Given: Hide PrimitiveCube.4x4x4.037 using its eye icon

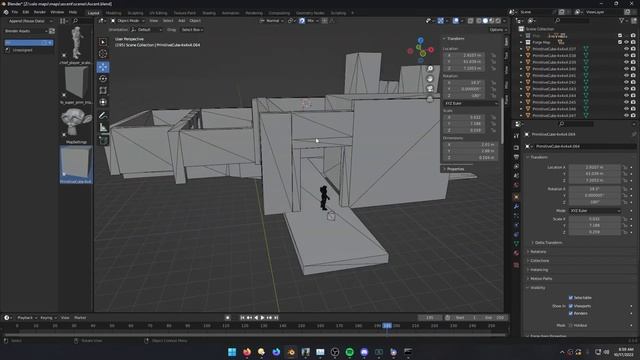Looking at the screenshot, I should (x=626, y=49).
